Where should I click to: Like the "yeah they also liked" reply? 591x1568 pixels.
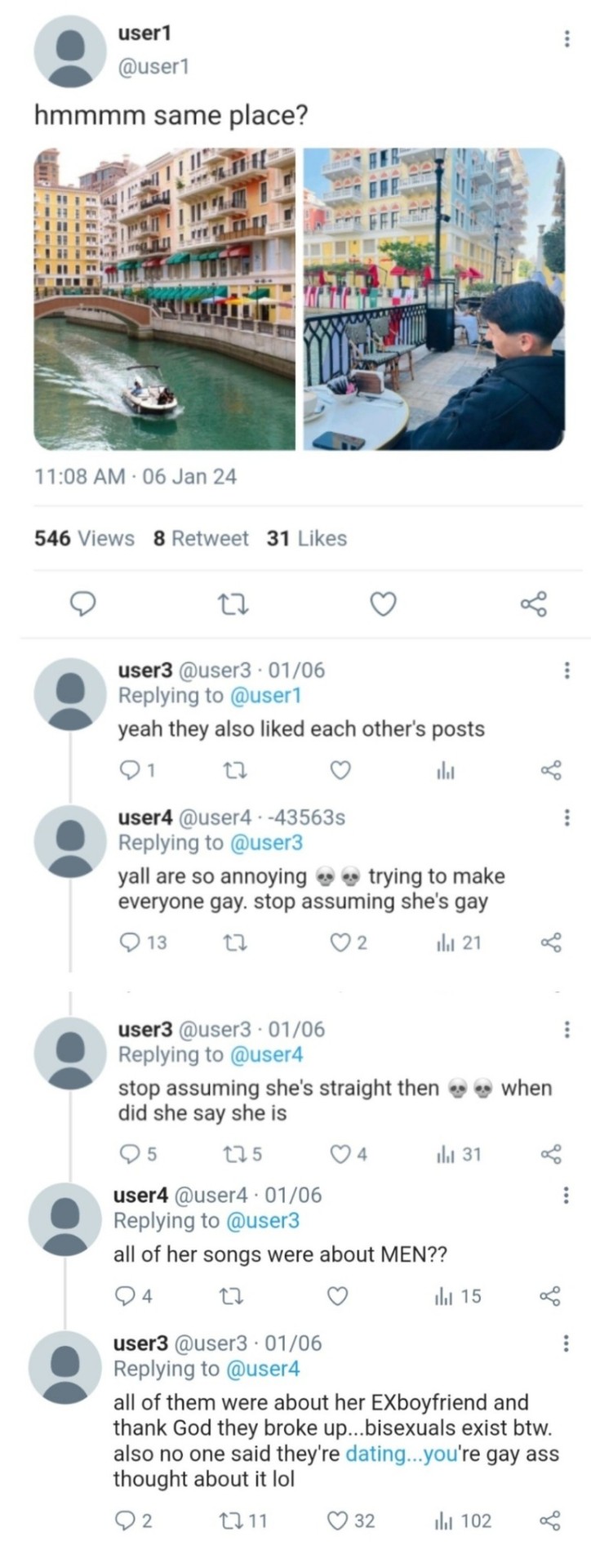point(341,770)
